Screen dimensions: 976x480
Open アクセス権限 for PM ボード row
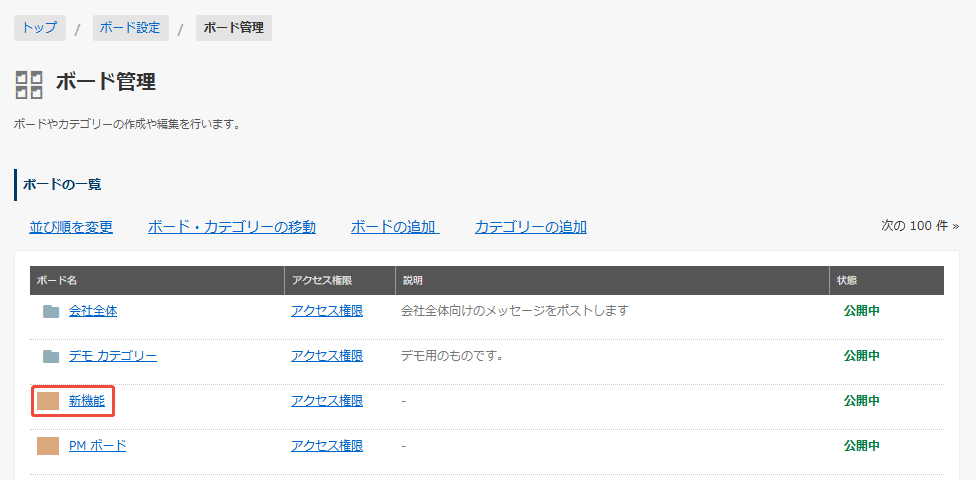coord(327,446)
